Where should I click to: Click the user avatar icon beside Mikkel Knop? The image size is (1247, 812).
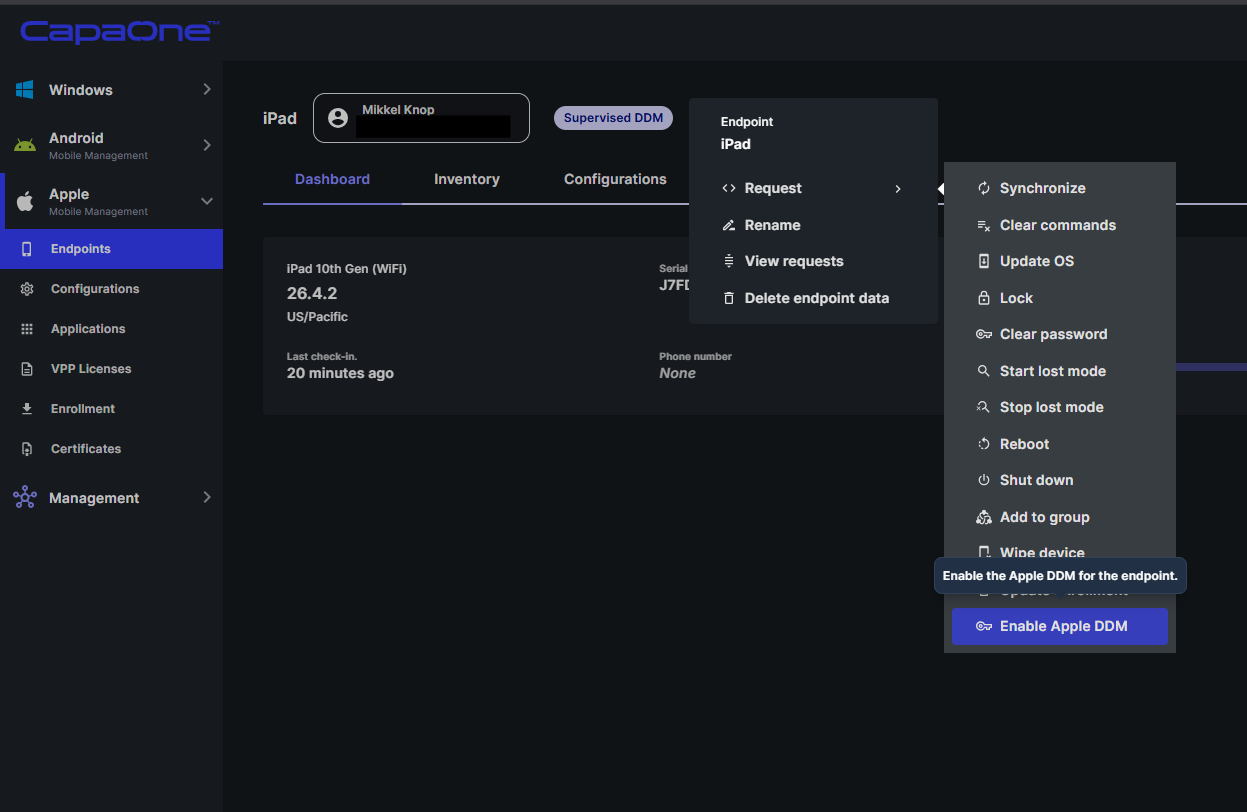[x=338, y=118]
